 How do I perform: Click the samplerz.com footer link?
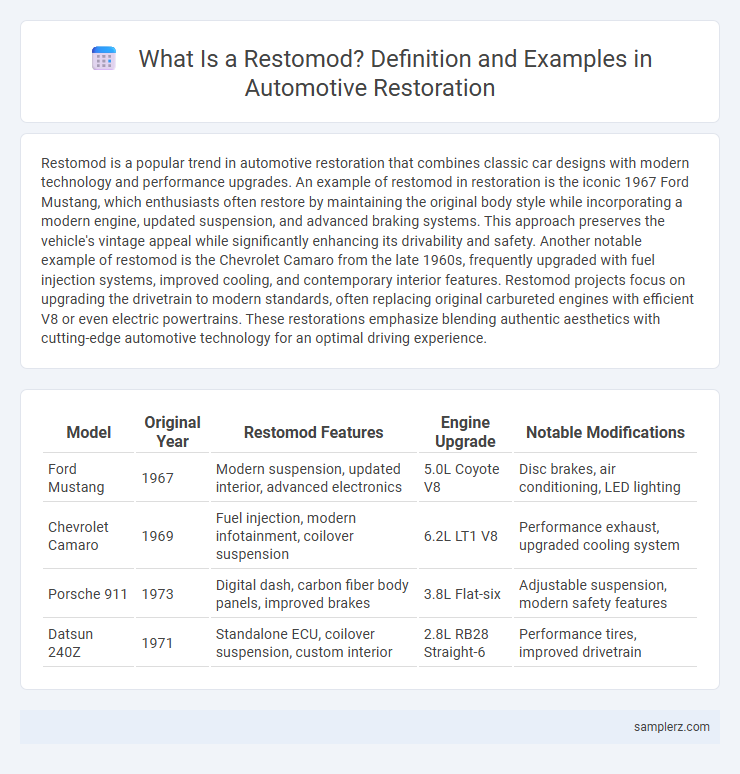click(671, 727)
